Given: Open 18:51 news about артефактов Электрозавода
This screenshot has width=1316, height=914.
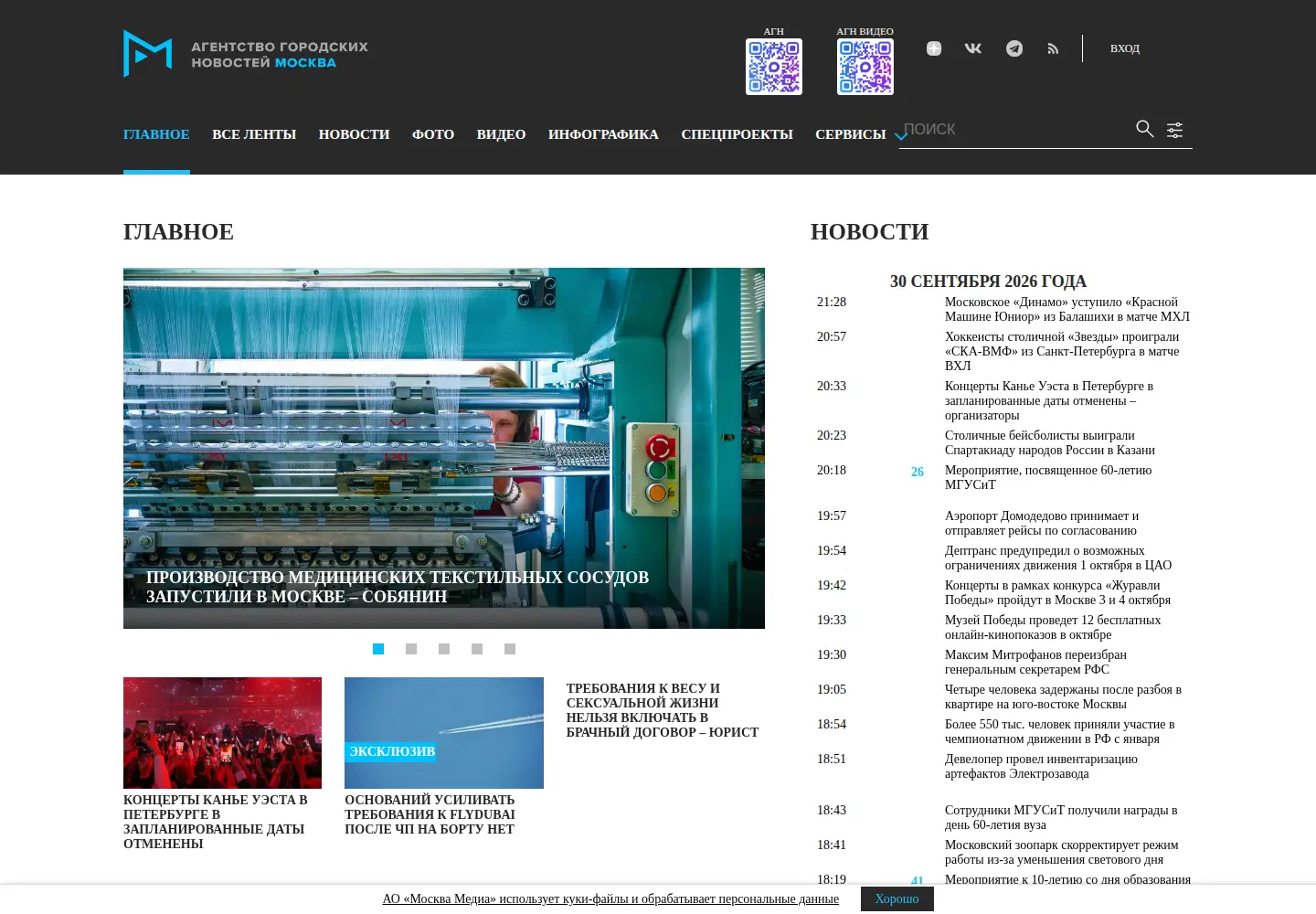Looking at the screenshot, I should pos(1042,766).
